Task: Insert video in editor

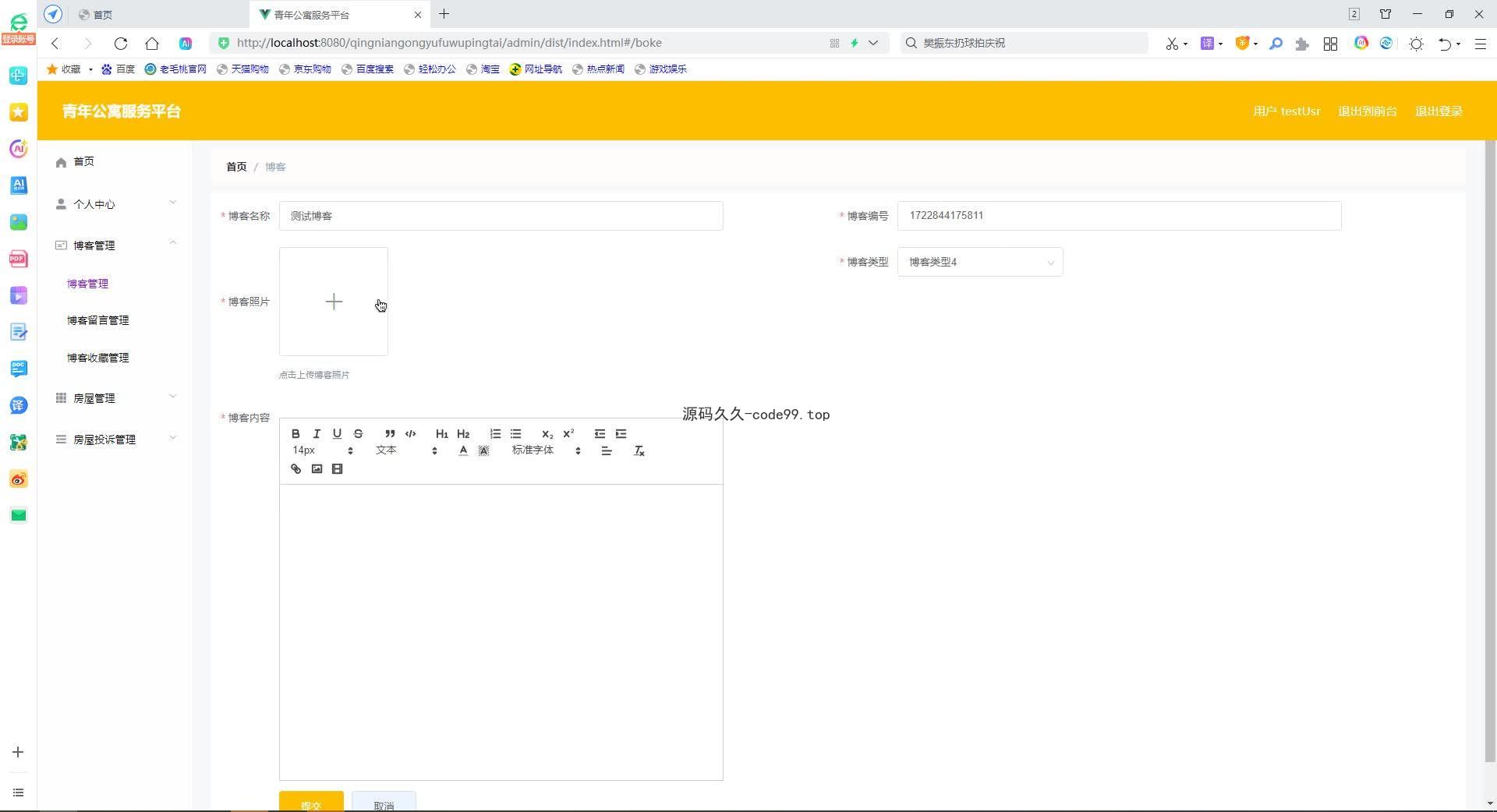Action: (x=337, y=469)
